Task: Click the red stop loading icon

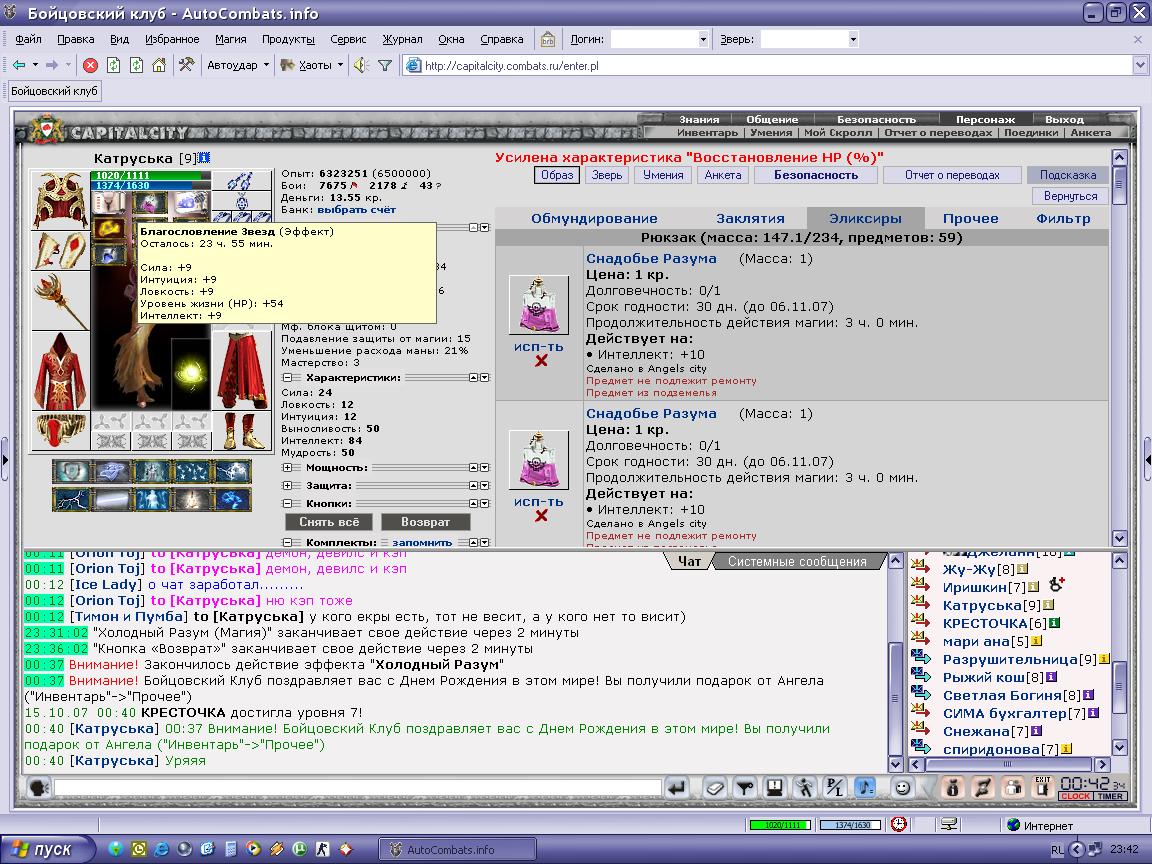Action: (90, 65)
